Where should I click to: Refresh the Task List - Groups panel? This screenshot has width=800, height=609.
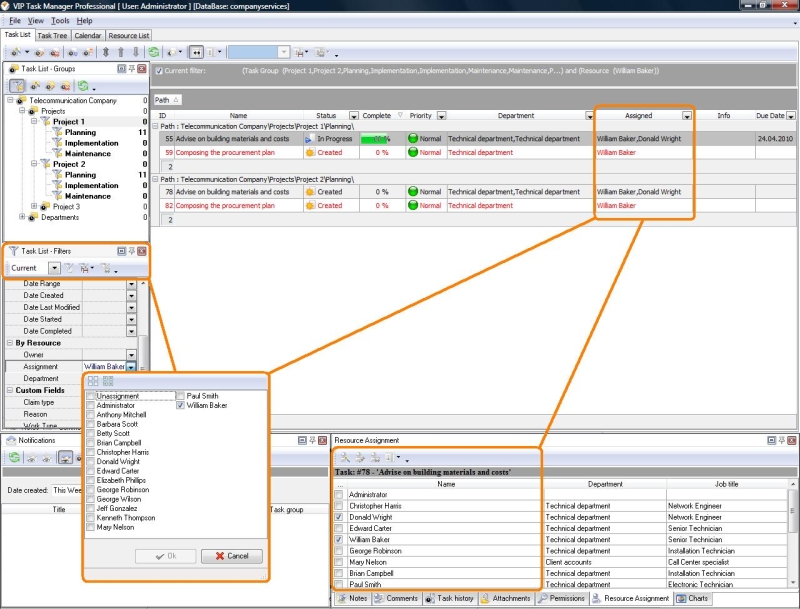pyautogui.click(x=83, y=86)
